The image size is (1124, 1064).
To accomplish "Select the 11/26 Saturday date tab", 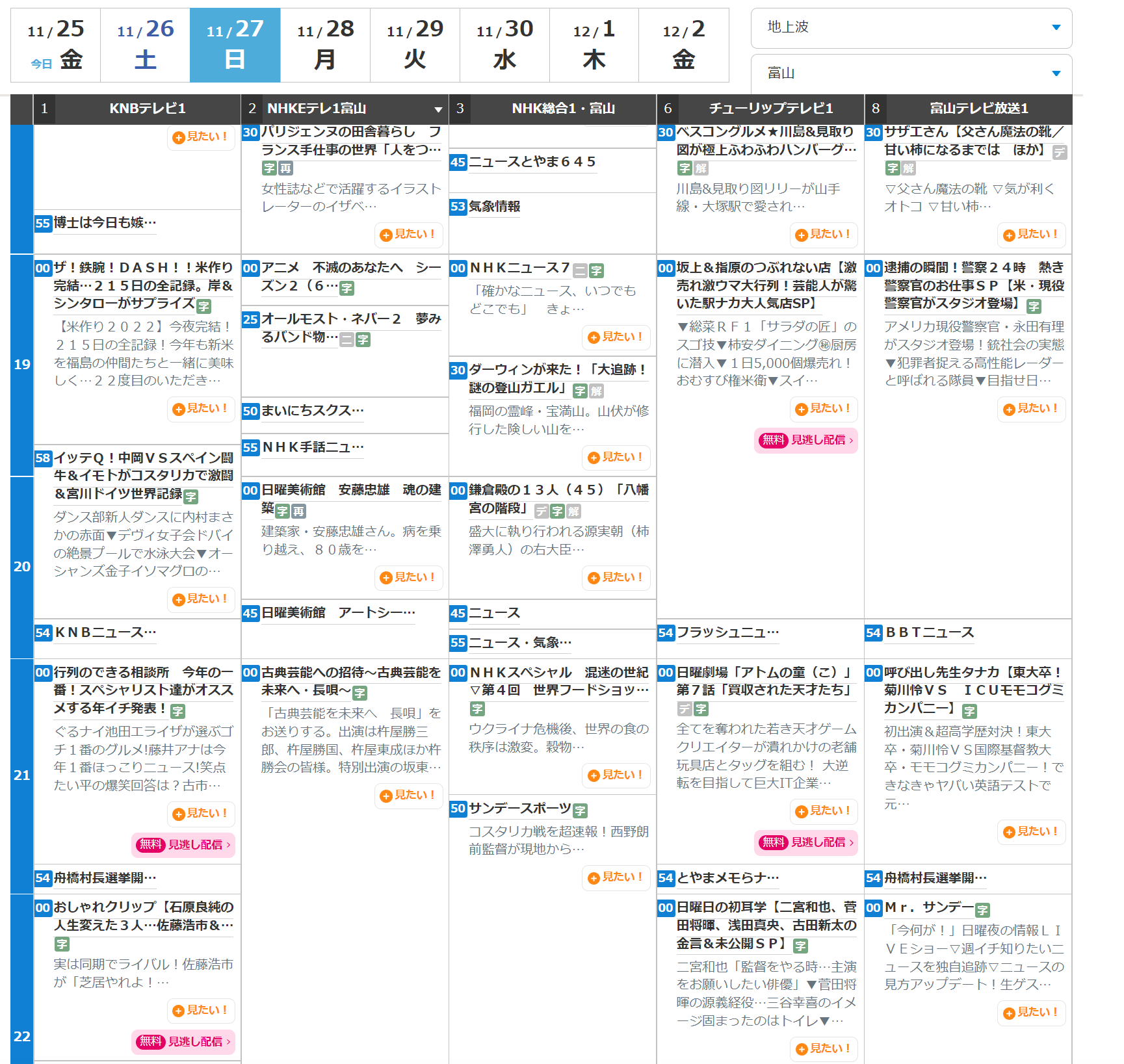I will click(x=145, y=45).
